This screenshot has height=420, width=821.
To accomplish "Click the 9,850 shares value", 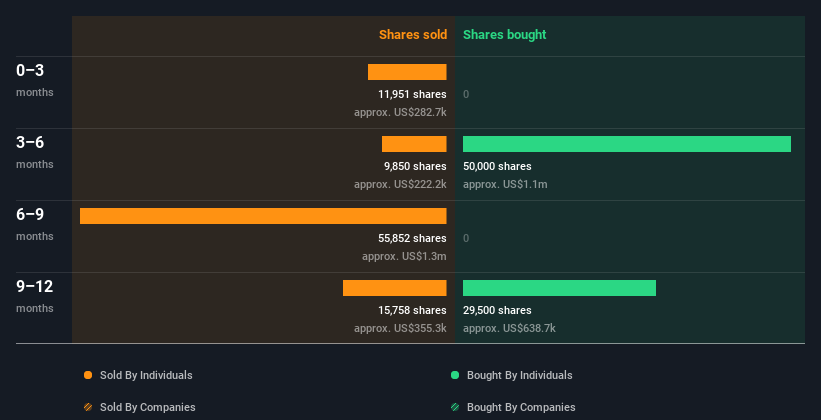I will [x=415, y=166].
